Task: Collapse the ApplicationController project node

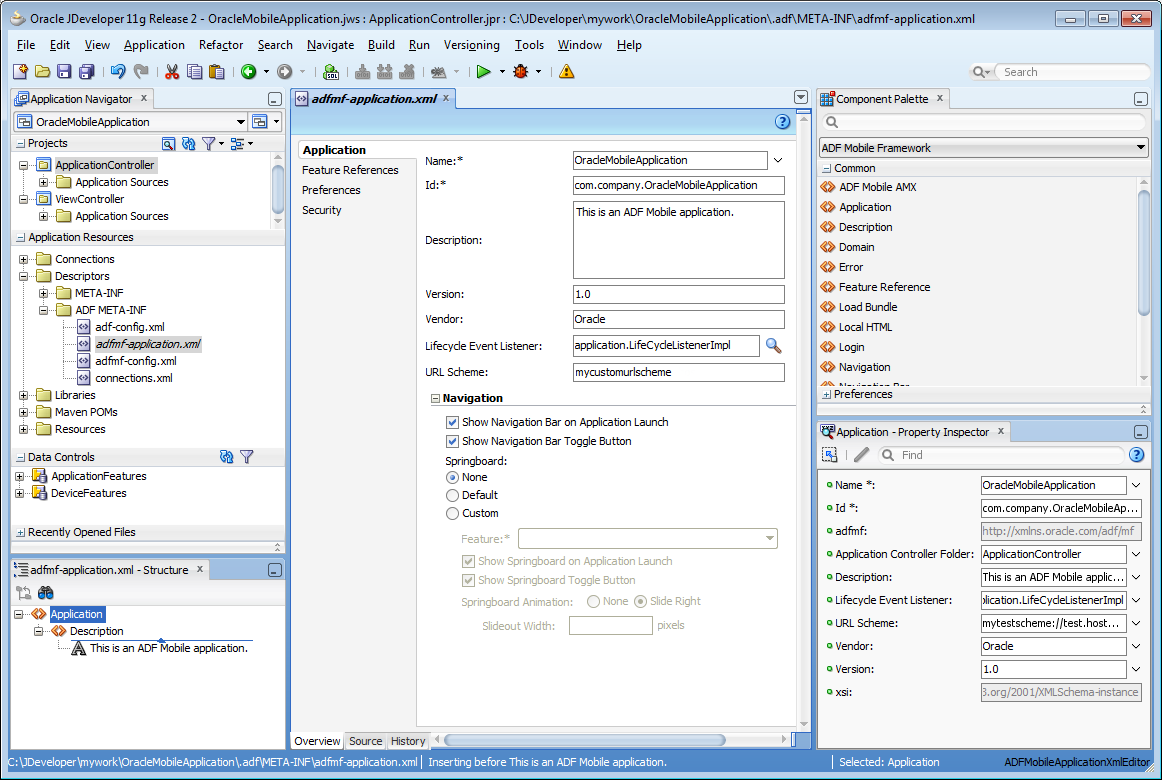Action: pyautogui.click(x=23, y=165)
